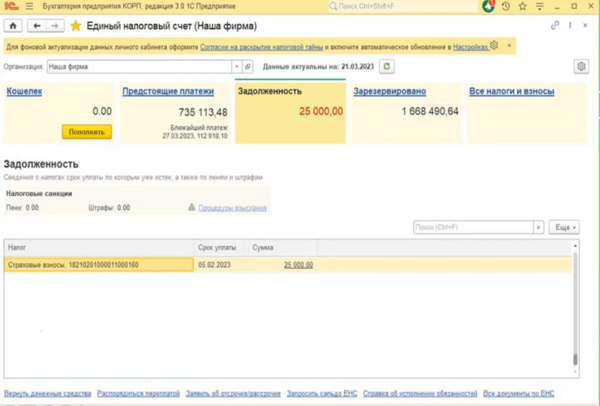The image size is (600, 406).
Task: Open 1C main menu hamburger icon
Action: [x=25, y=7]
